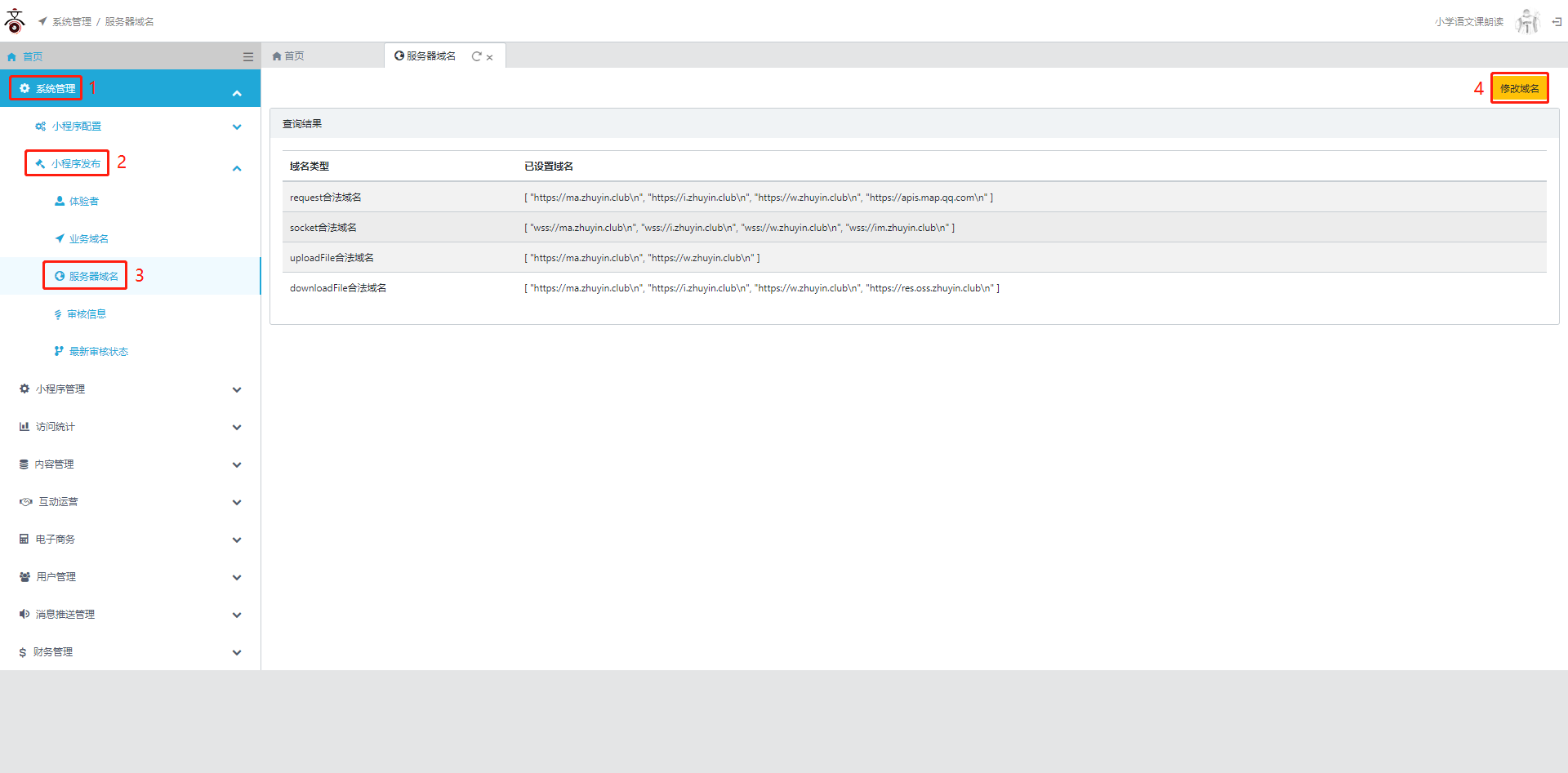The height and width of the screenshot is (773, 1568).
Task: Close the 服务器域名 tab
Action: click(x=490, y=57)
